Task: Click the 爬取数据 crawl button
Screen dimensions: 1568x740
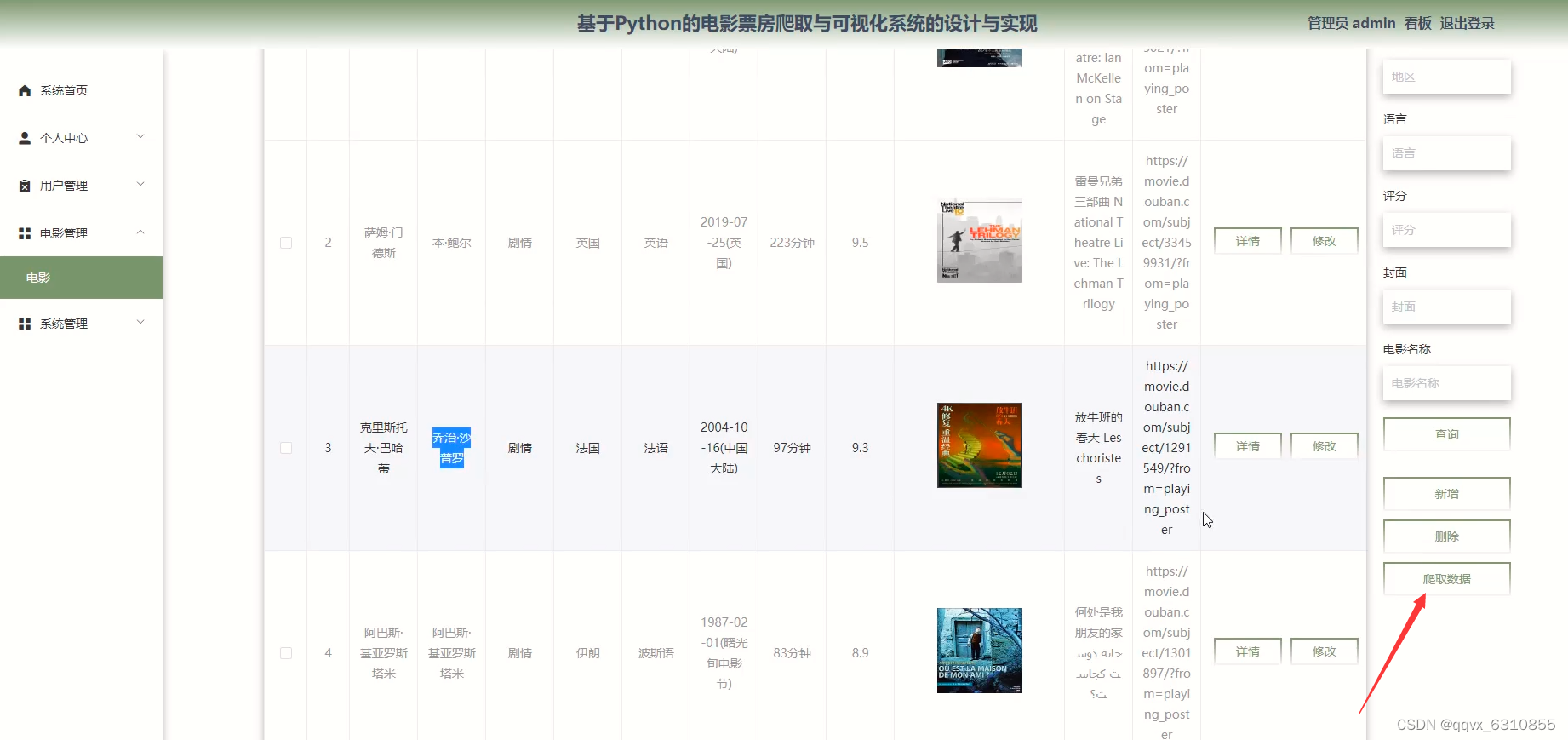Action: (1447, 579)
